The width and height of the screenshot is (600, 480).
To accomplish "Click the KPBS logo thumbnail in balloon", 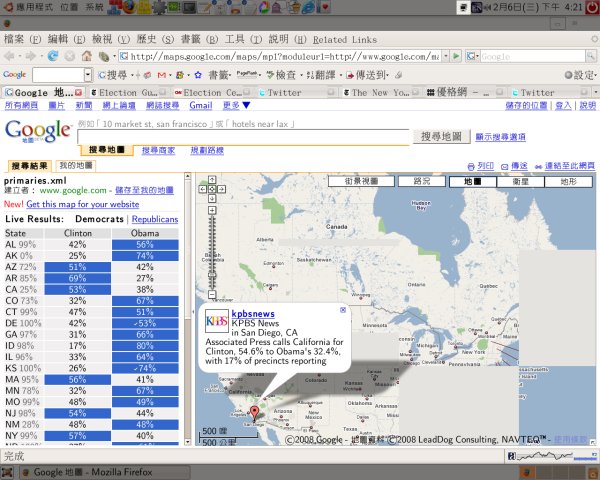I will coord(217,321).
